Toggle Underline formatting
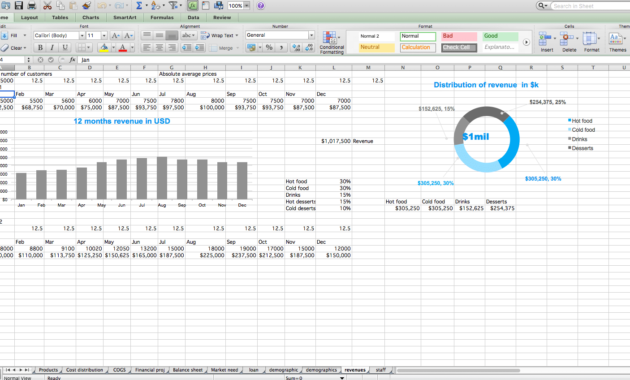Viewport: 630px width, 380px height. click(65, 47)
